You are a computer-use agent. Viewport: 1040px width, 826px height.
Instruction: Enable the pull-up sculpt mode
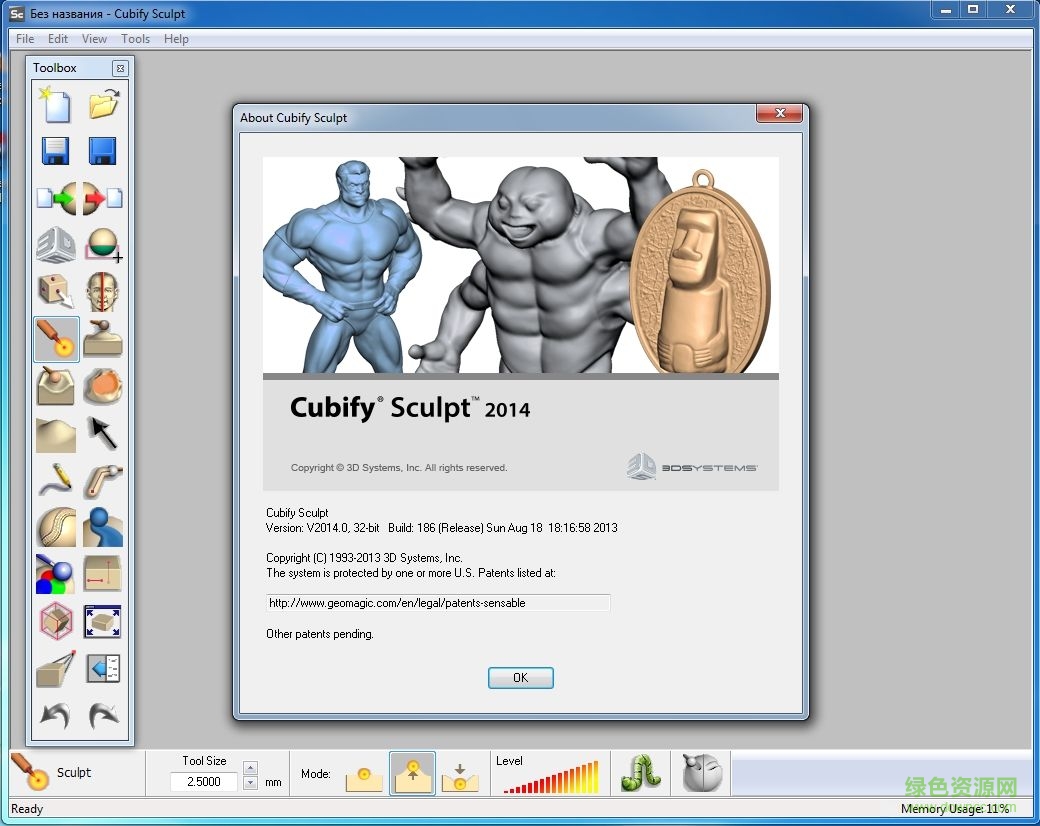coord(412,773)
